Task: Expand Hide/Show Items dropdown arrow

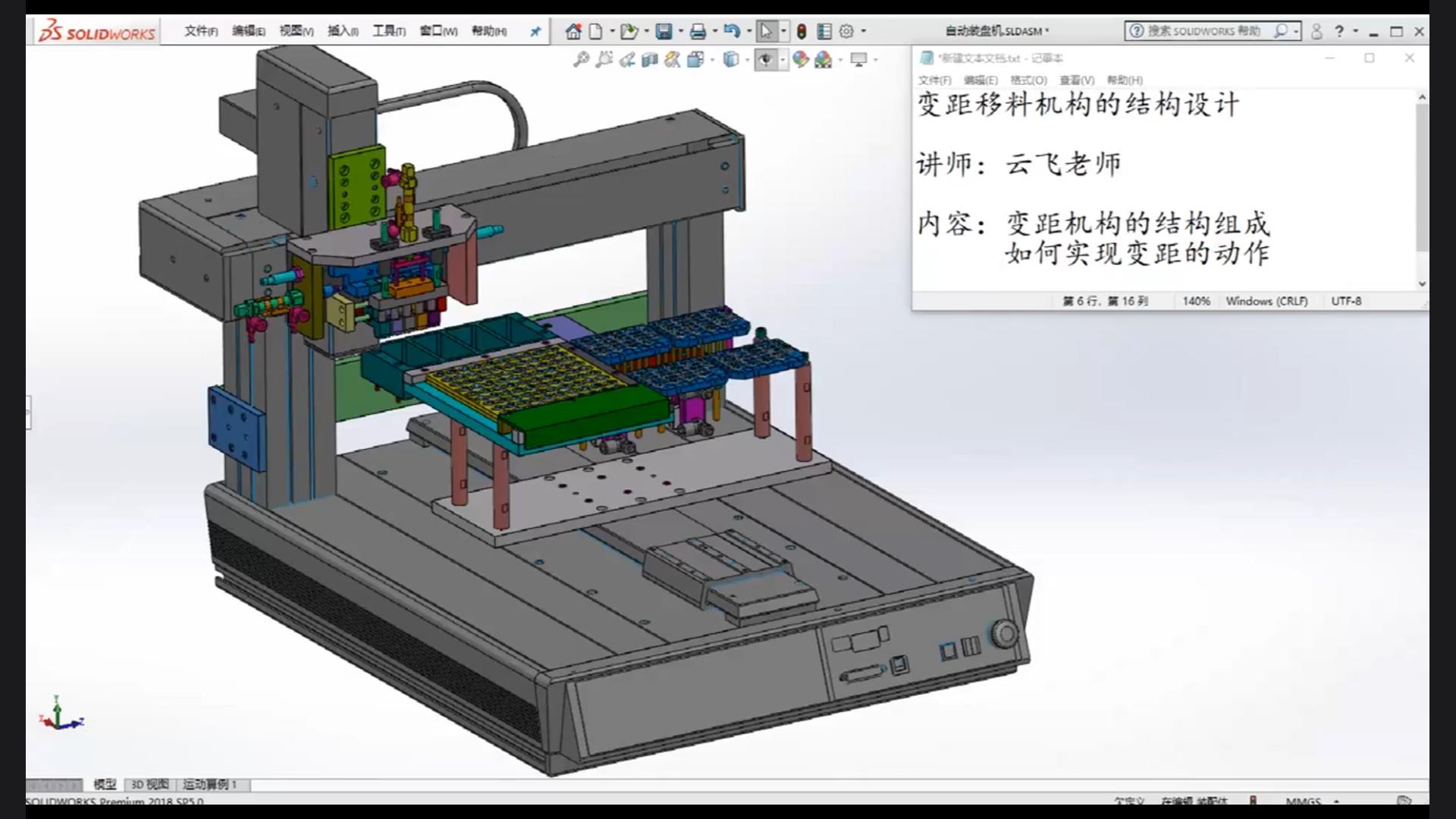Action: click(783, 59)
